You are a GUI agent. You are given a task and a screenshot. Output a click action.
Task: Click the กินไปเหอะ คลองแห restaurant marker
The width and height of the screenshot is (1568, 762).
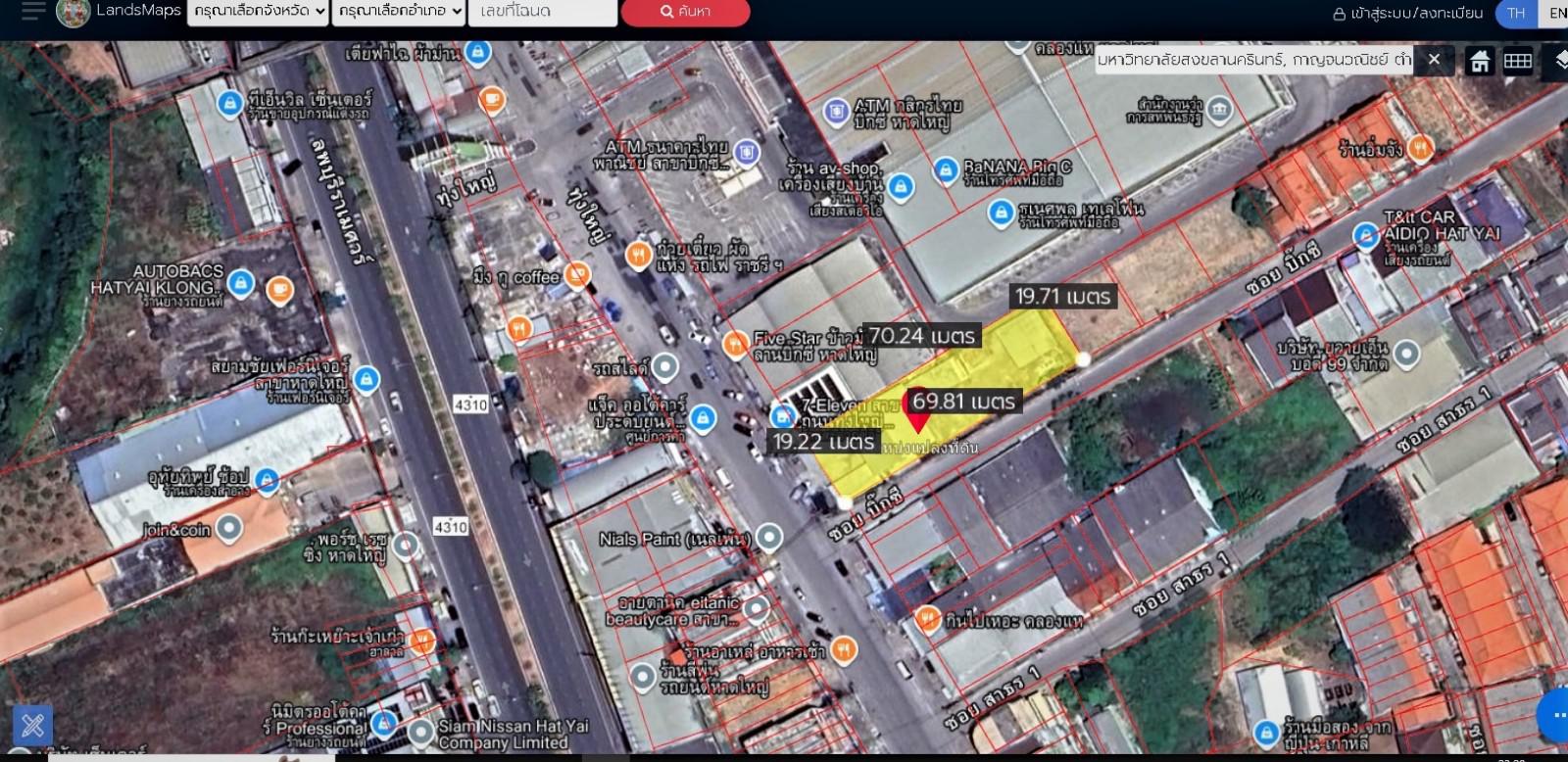click(x=927, y=618)
